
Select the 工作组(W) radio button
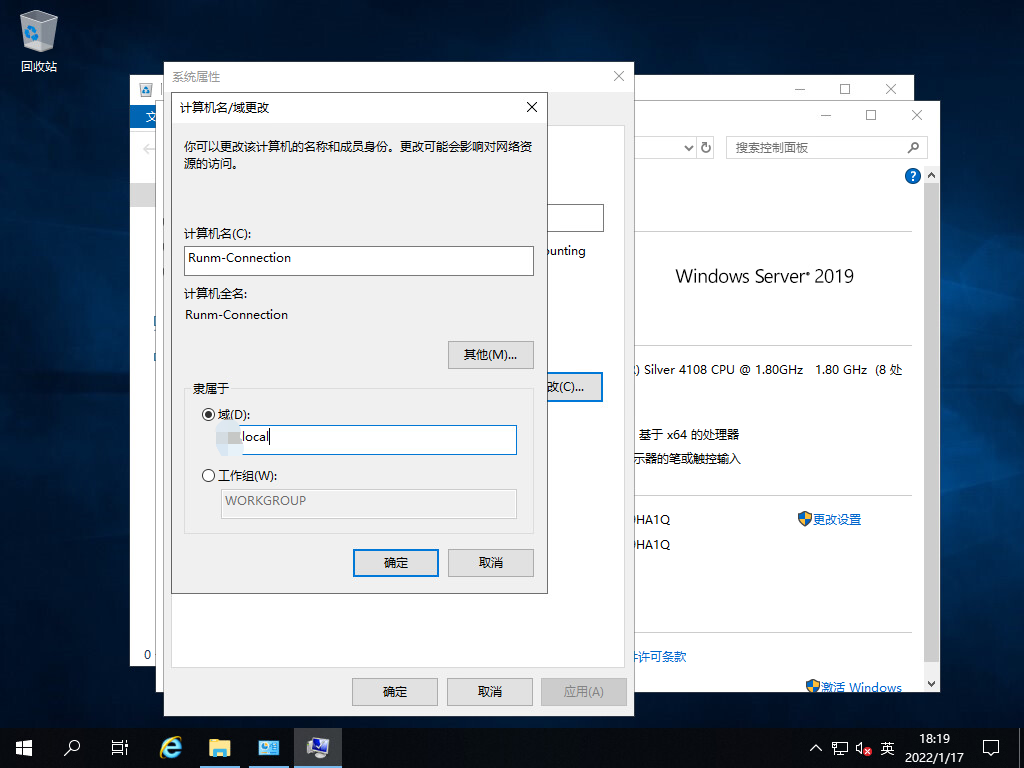click(x=208, y=475)
